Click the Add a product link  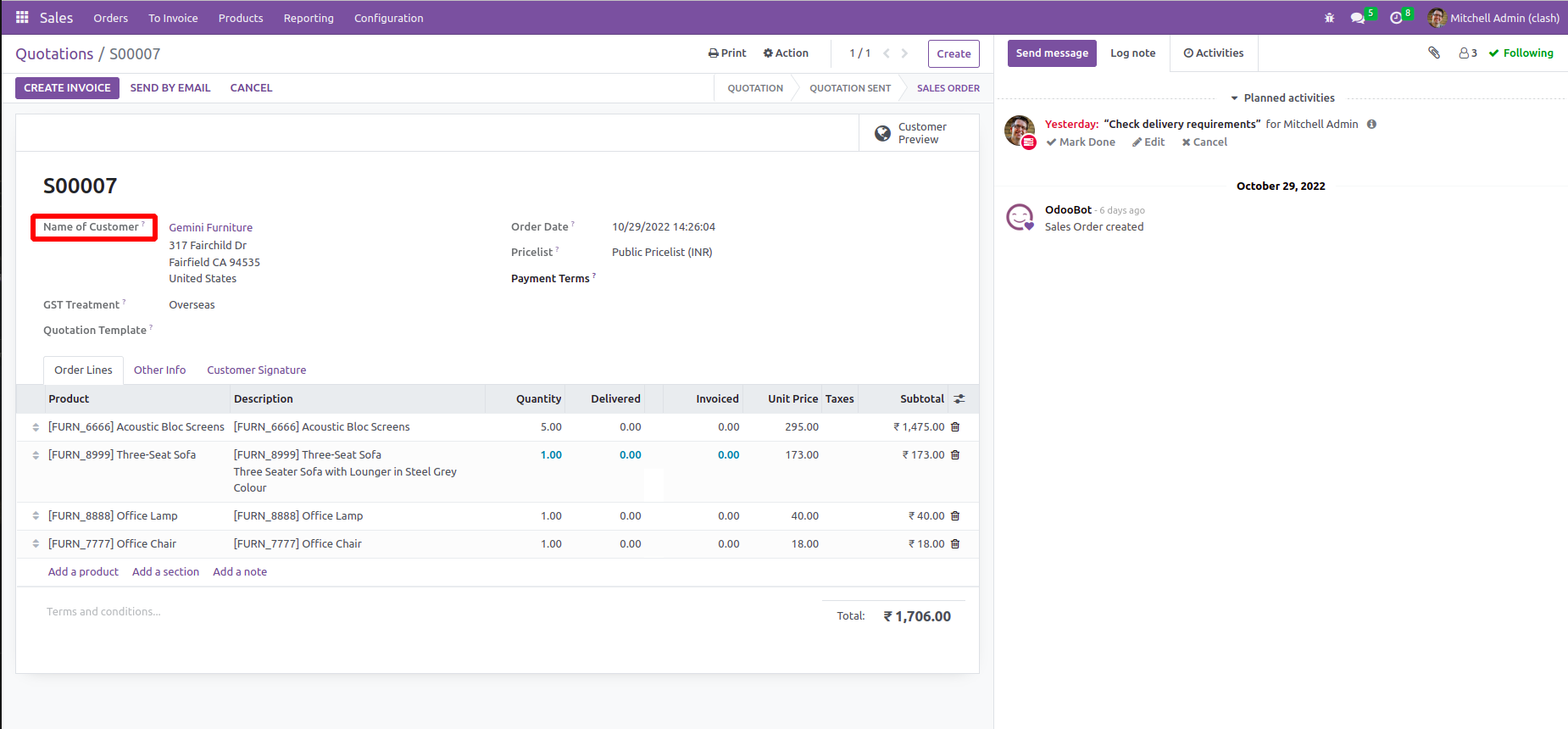(x=83, y=572)
